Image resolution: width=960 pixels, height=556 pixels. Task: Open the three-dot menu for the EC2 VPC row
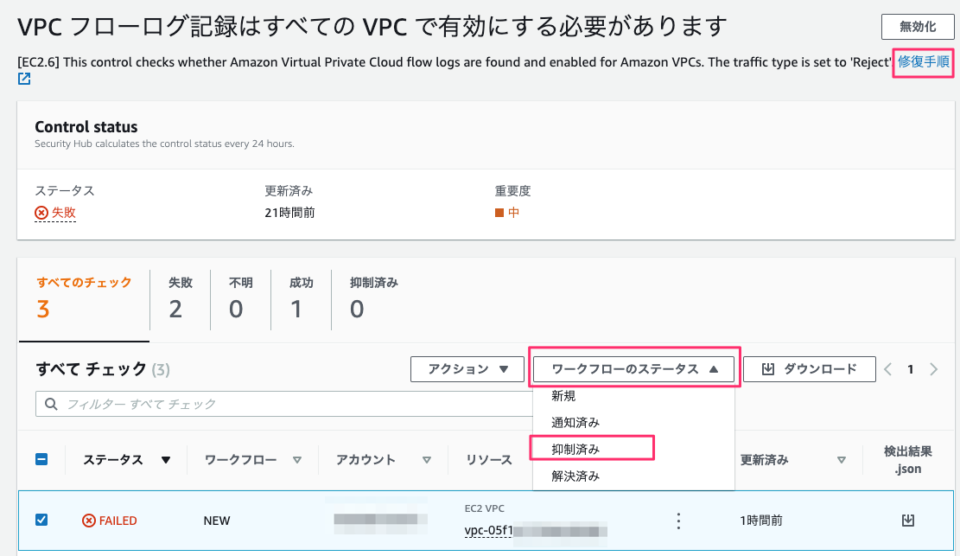click(679, 521)
